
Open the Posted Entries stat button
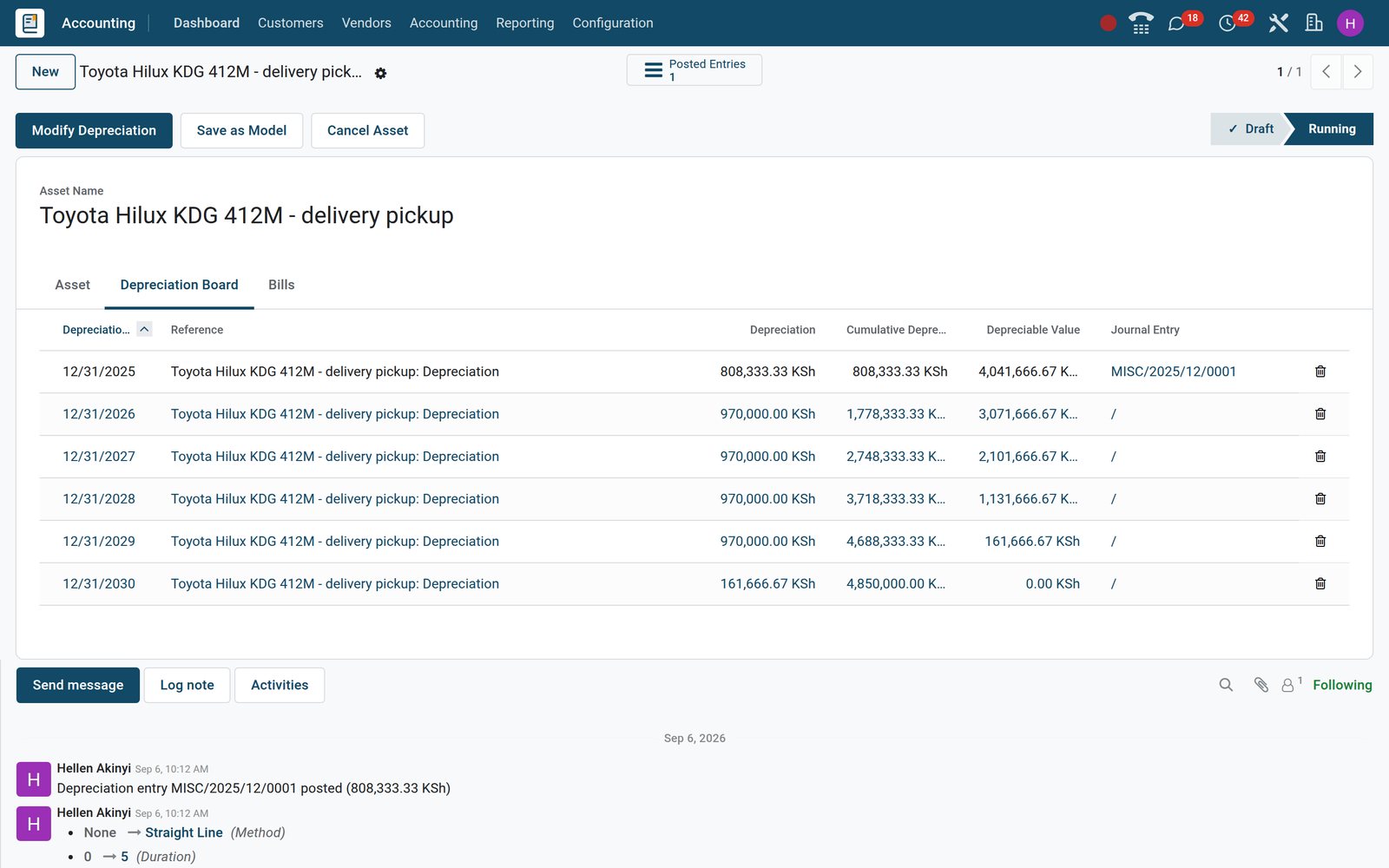coord(694,70)
